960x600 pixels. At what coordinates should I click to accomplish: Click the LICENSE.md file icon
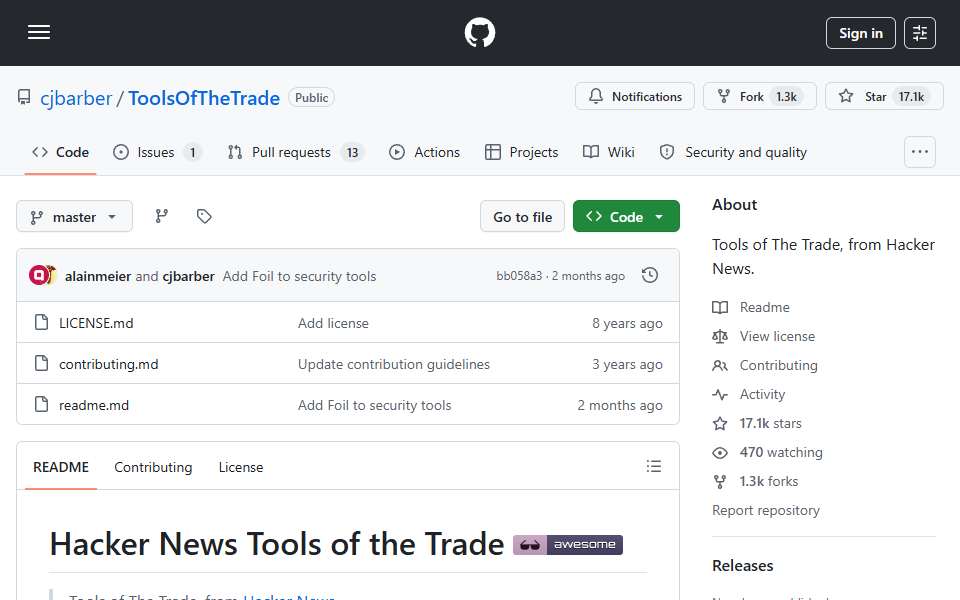tap(41, 322)
